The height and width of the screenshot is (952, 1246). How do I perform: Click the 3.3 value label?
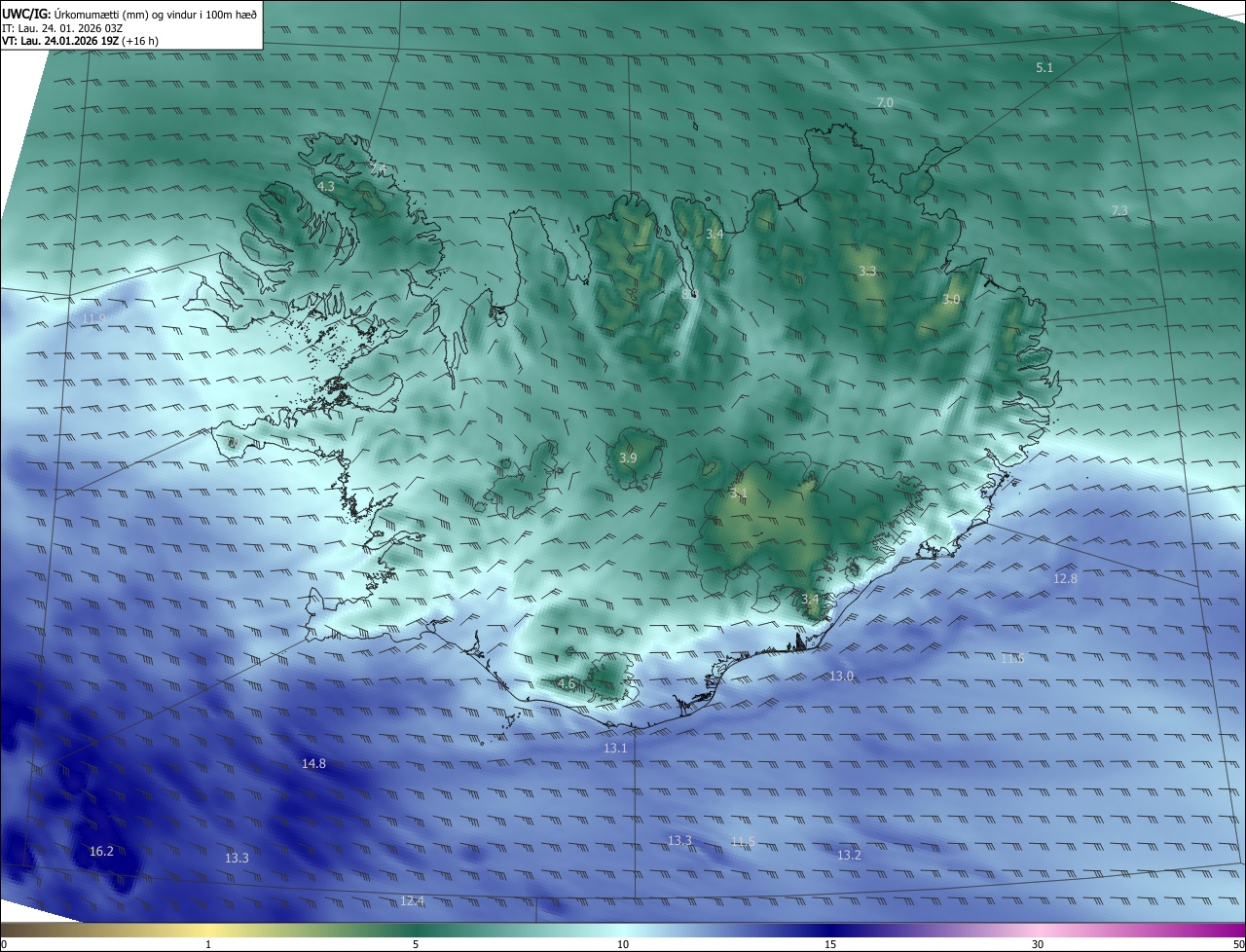pos(867,271)
